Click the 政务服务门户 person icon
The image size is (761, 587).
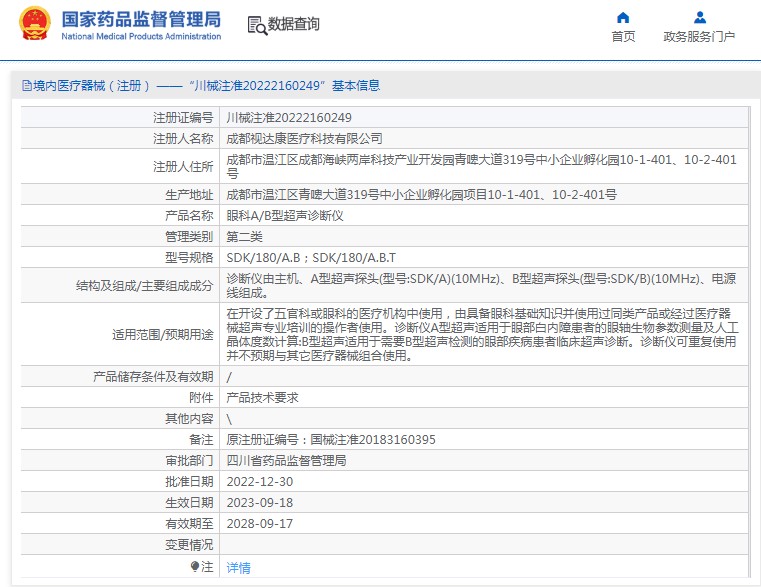699,17
